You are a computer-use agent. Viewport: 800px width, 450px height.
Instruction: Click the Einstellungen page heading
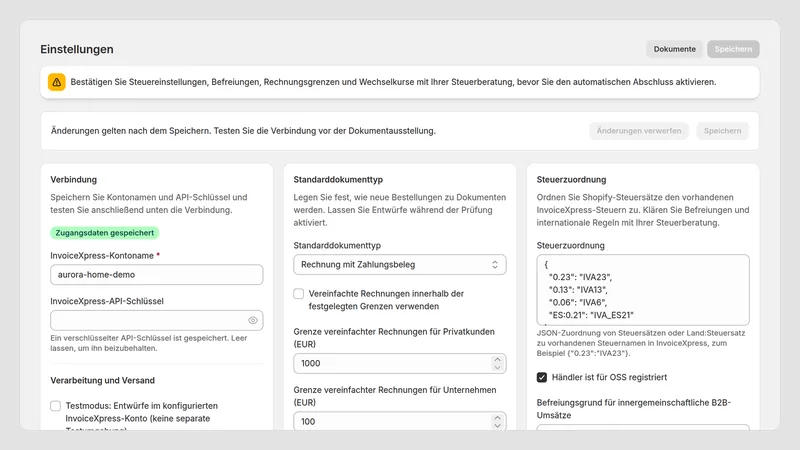pos(77,49)
